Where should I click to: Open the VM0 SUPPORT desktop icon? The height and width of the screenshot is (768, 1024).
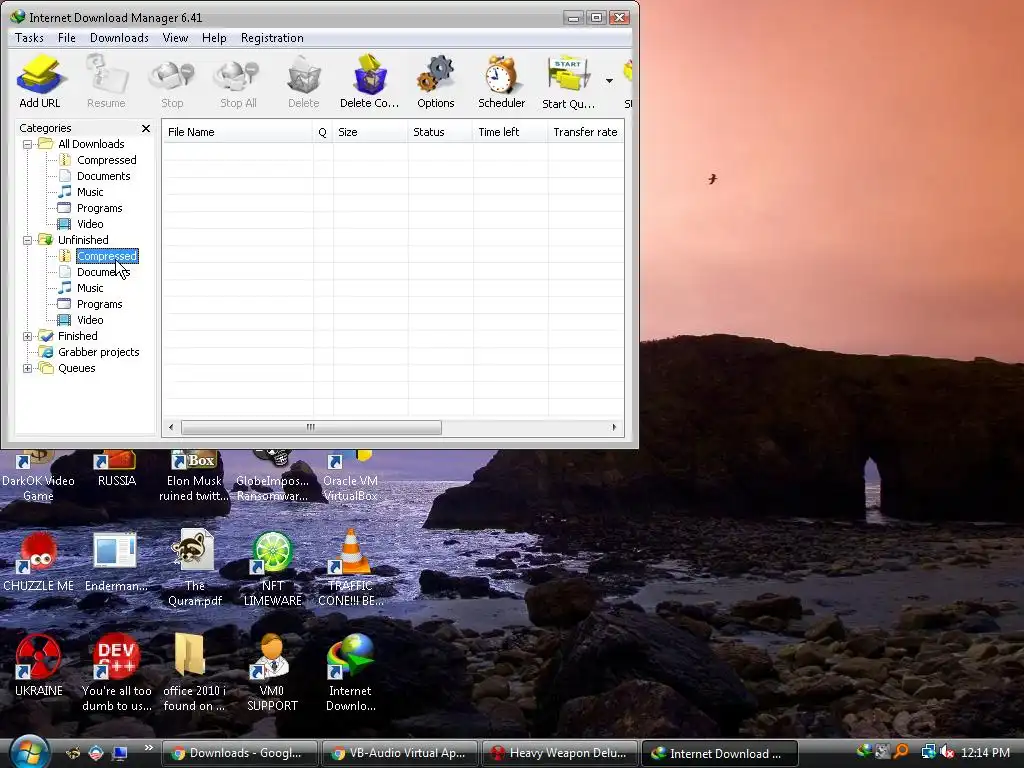(x=272, y=673)
